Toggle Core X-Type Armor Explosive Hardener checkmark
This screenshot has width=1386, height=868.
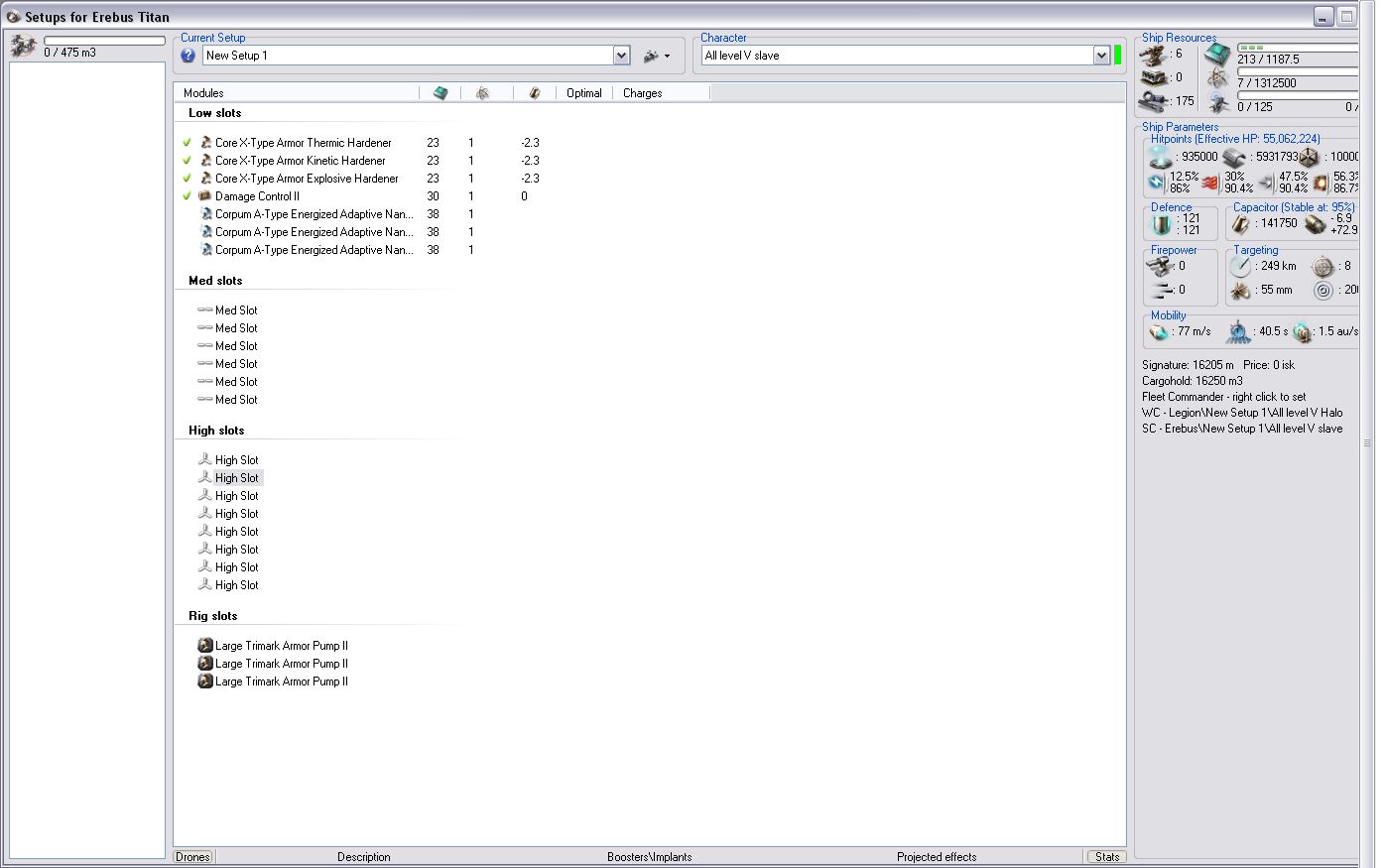coord(187,179)
